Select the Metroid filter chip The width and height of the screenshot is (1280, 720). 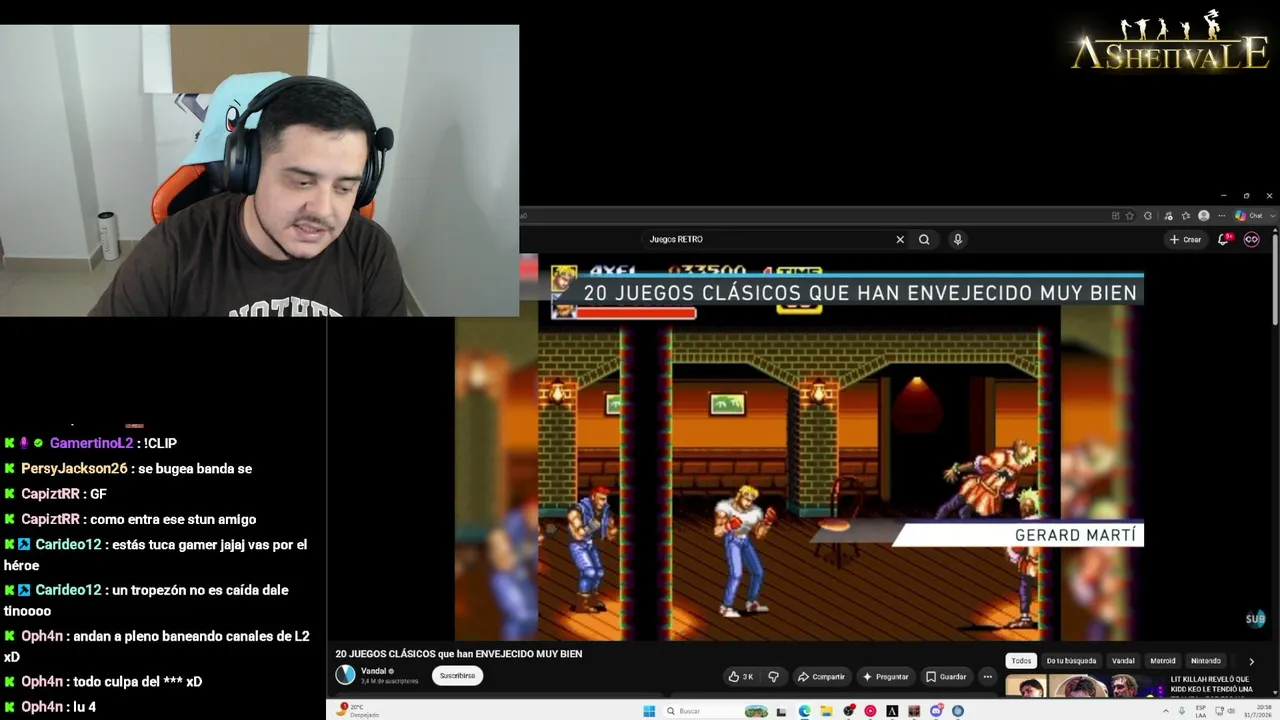pos(1162,661)
